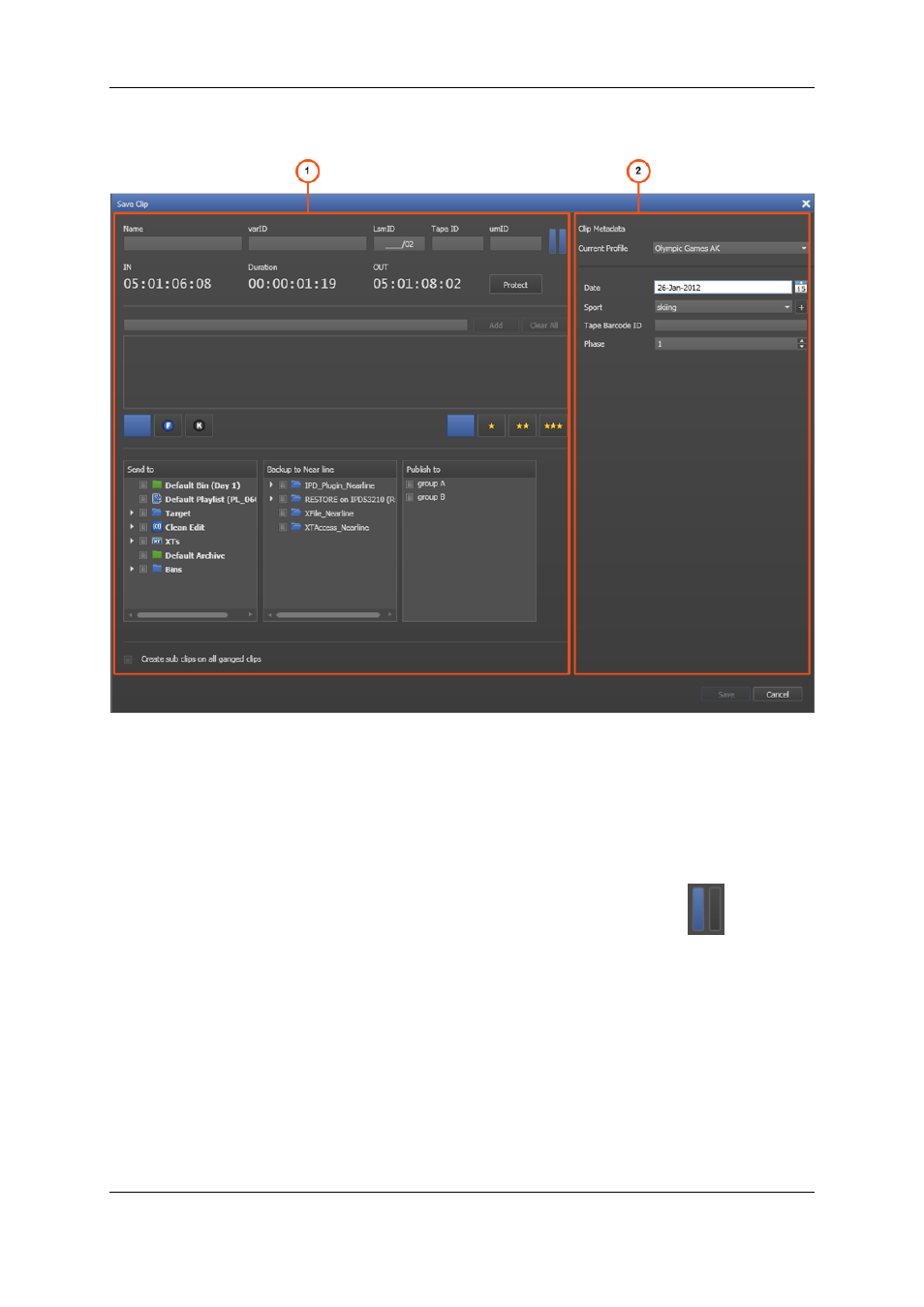Click the Target folder icon
924x1307 pixels.
pyautogui.click(x=157, y=513)
